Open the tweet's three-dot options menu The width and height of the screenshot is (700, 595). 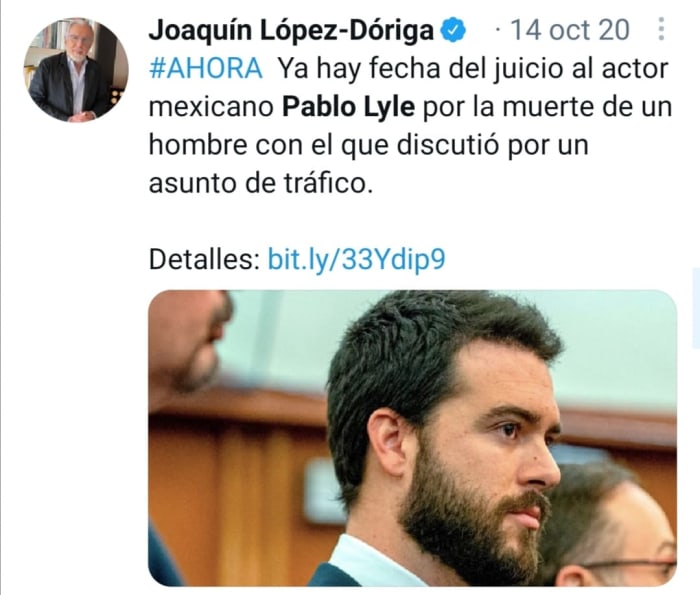662,29
